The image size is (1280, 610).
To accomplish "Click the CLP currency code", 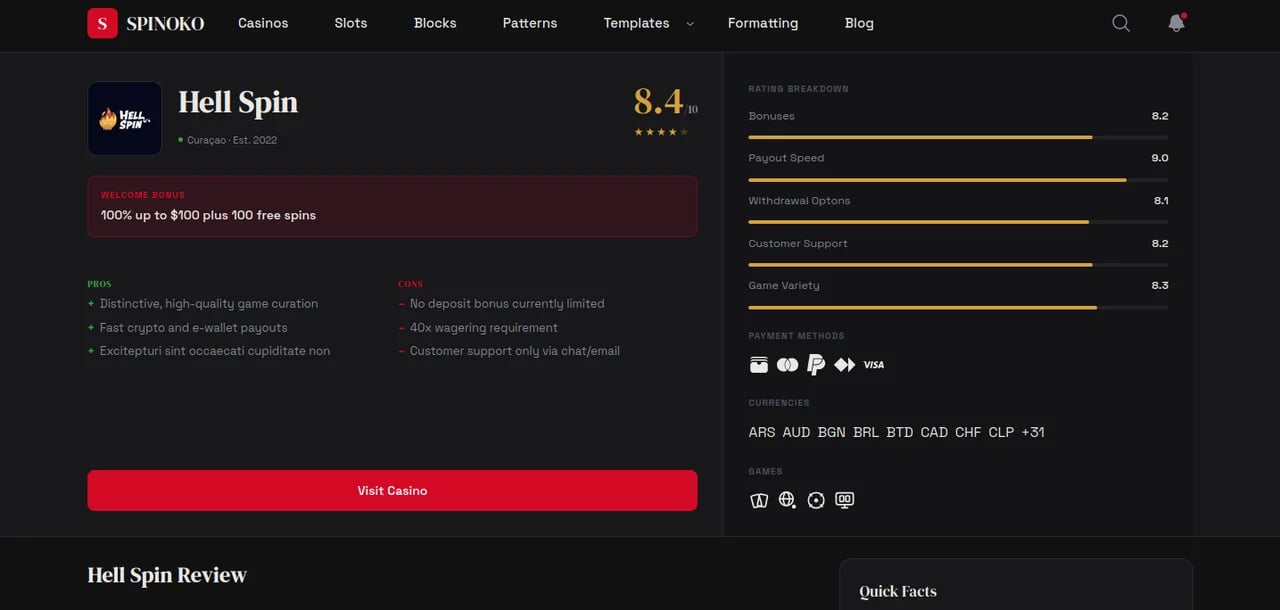I will click(x=1001, y=432).
